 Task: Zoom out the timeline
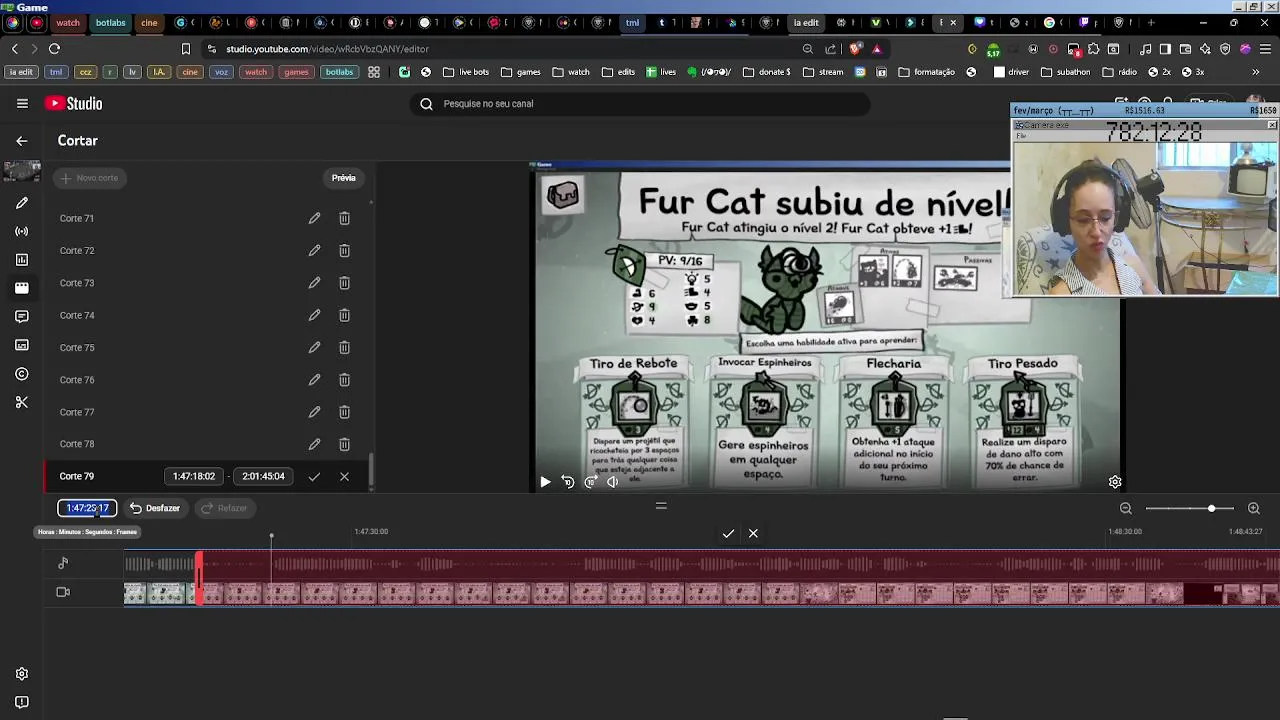(1126, 509)
